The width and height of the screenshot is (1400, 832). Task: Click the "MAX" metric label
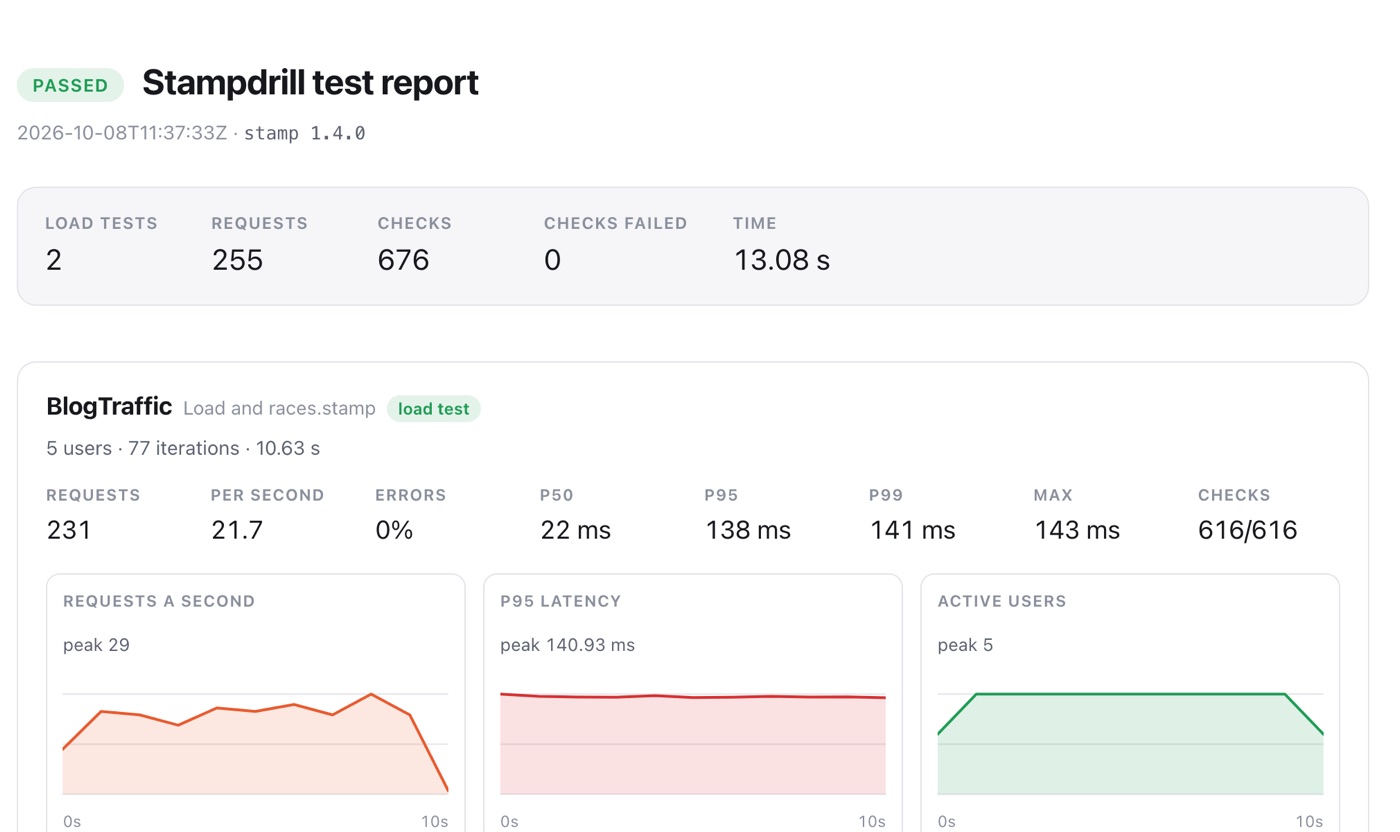[1053, 495]
